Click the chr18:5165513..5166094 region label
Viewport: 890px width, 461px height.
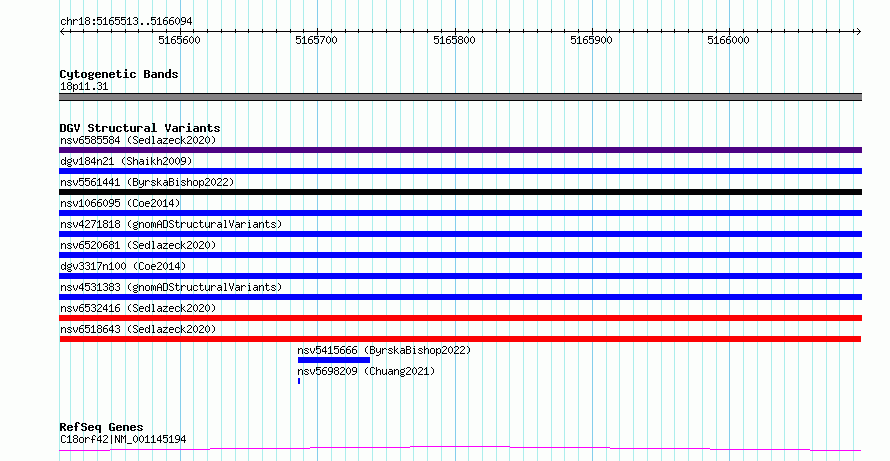[126, 22]
